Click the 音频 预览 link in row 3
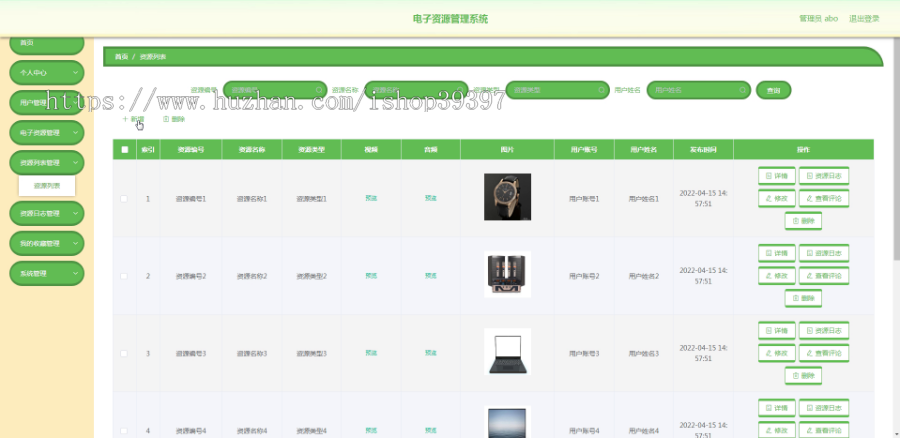 click(x=430, y=353)
